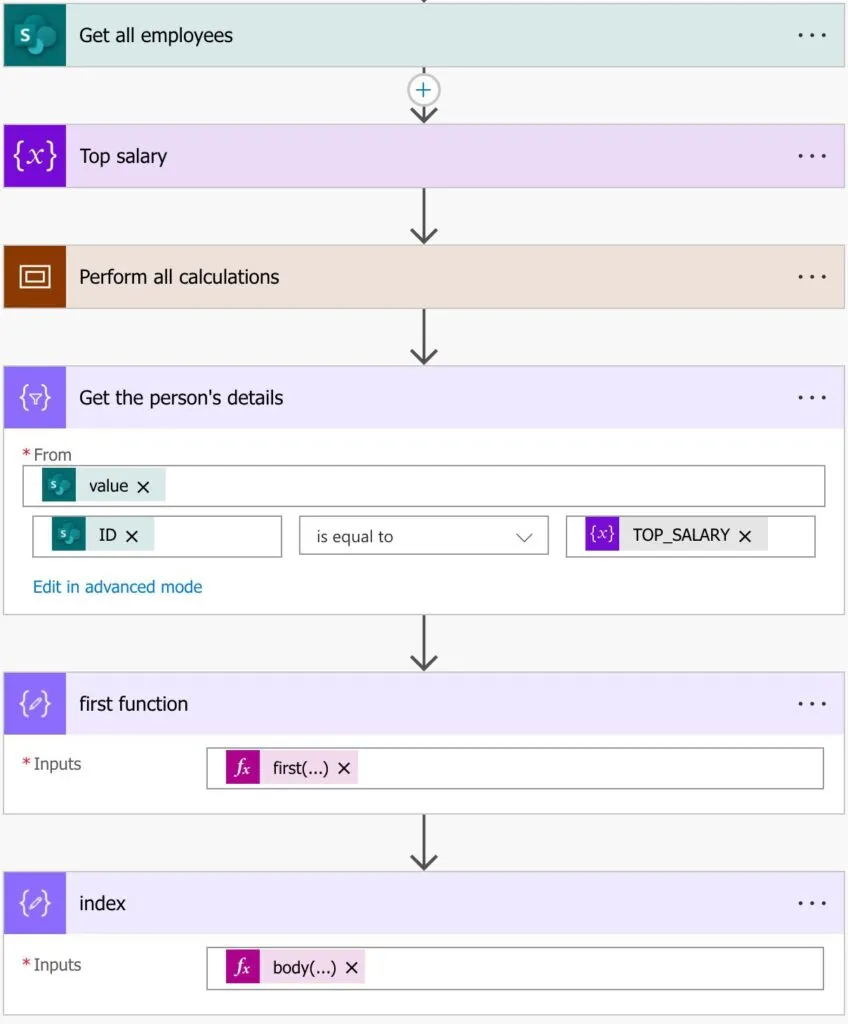848x1024 pixels.
Task: Insert a new step with the plus button
Action: [424, 90]
